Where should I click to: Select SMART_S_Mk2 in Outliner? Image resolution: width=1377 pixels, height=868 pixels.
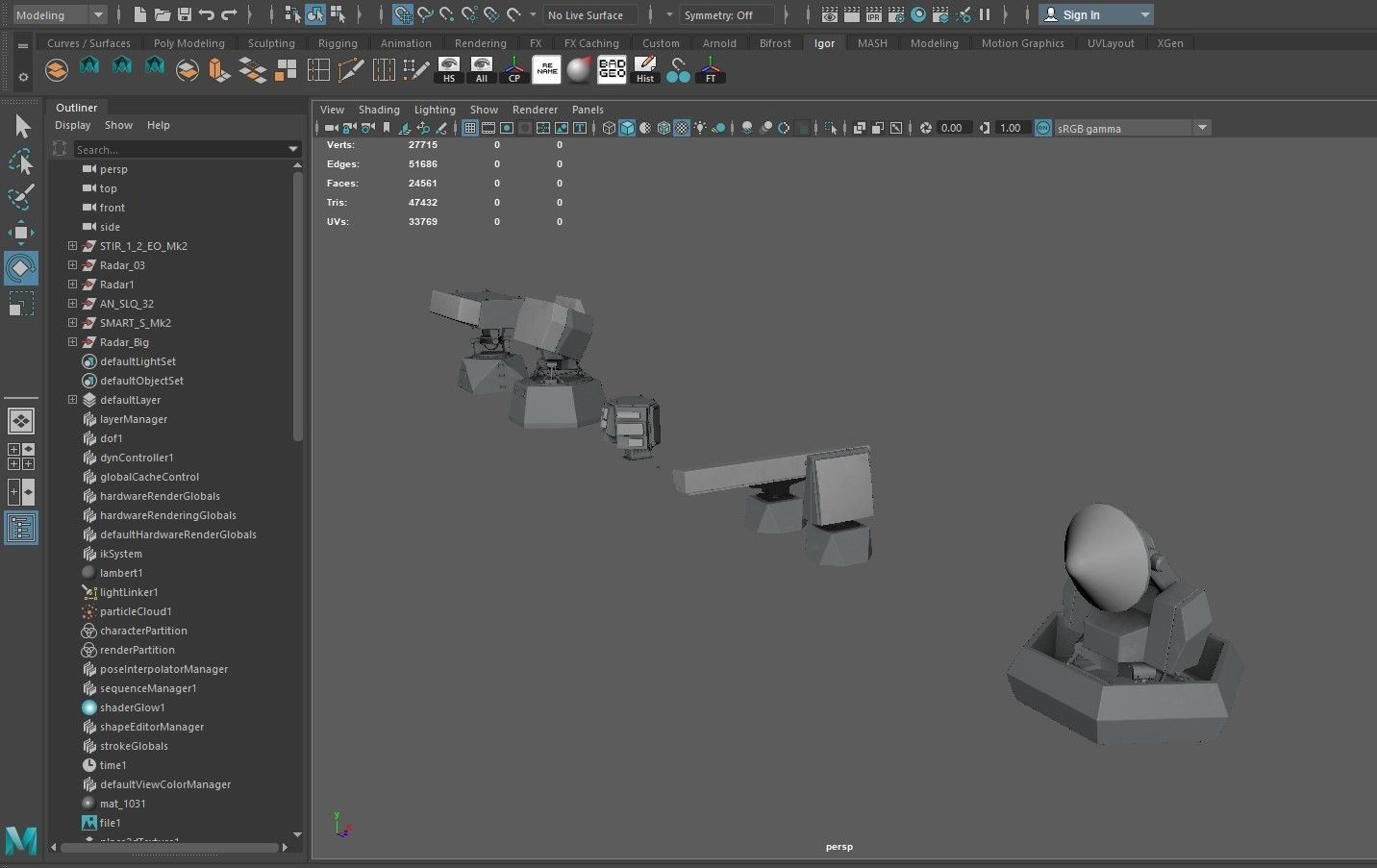(x=136, y=323)
